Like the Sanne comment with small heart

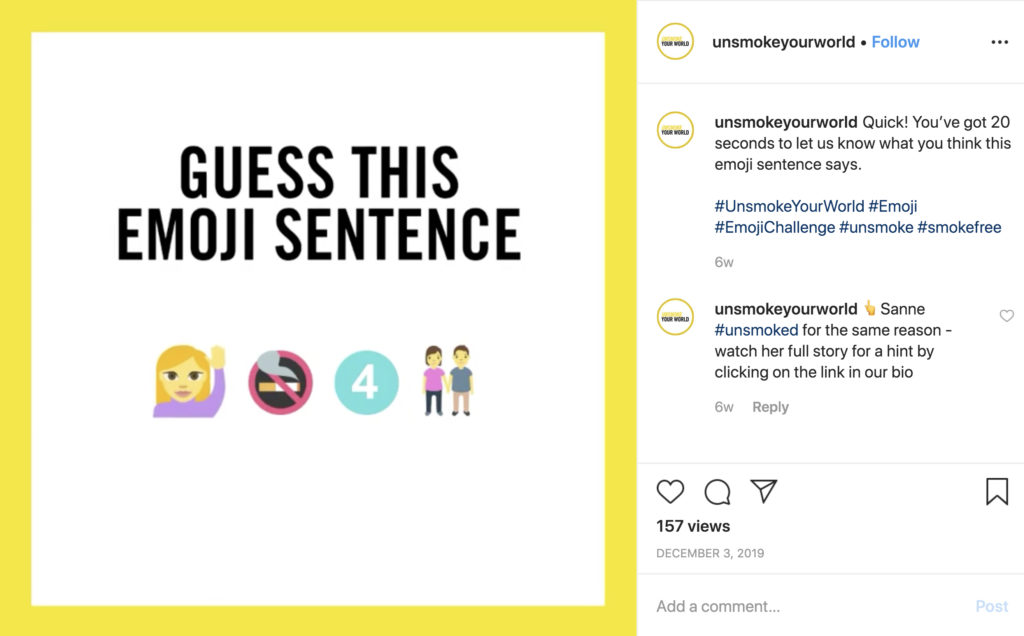coord(1006,316)
